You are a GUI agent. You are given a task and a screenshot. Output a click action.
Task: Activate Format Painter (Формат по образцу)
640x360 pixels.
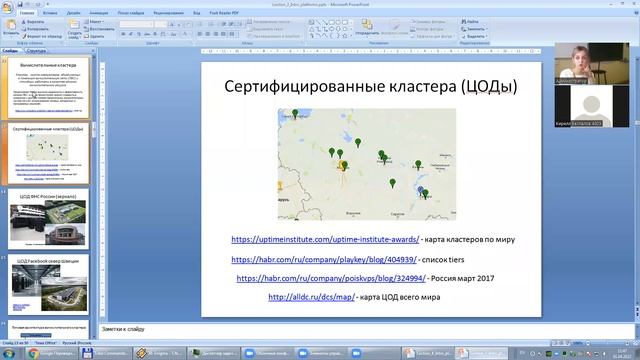click(x=42, y=36)
